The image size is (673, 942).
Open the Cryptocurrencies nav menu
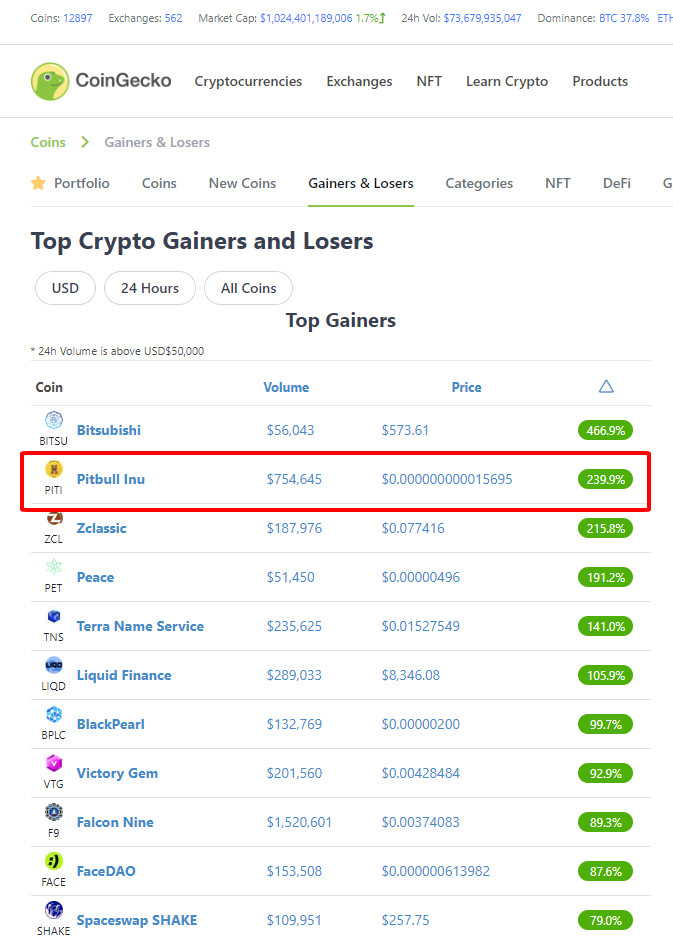point(248,82)
